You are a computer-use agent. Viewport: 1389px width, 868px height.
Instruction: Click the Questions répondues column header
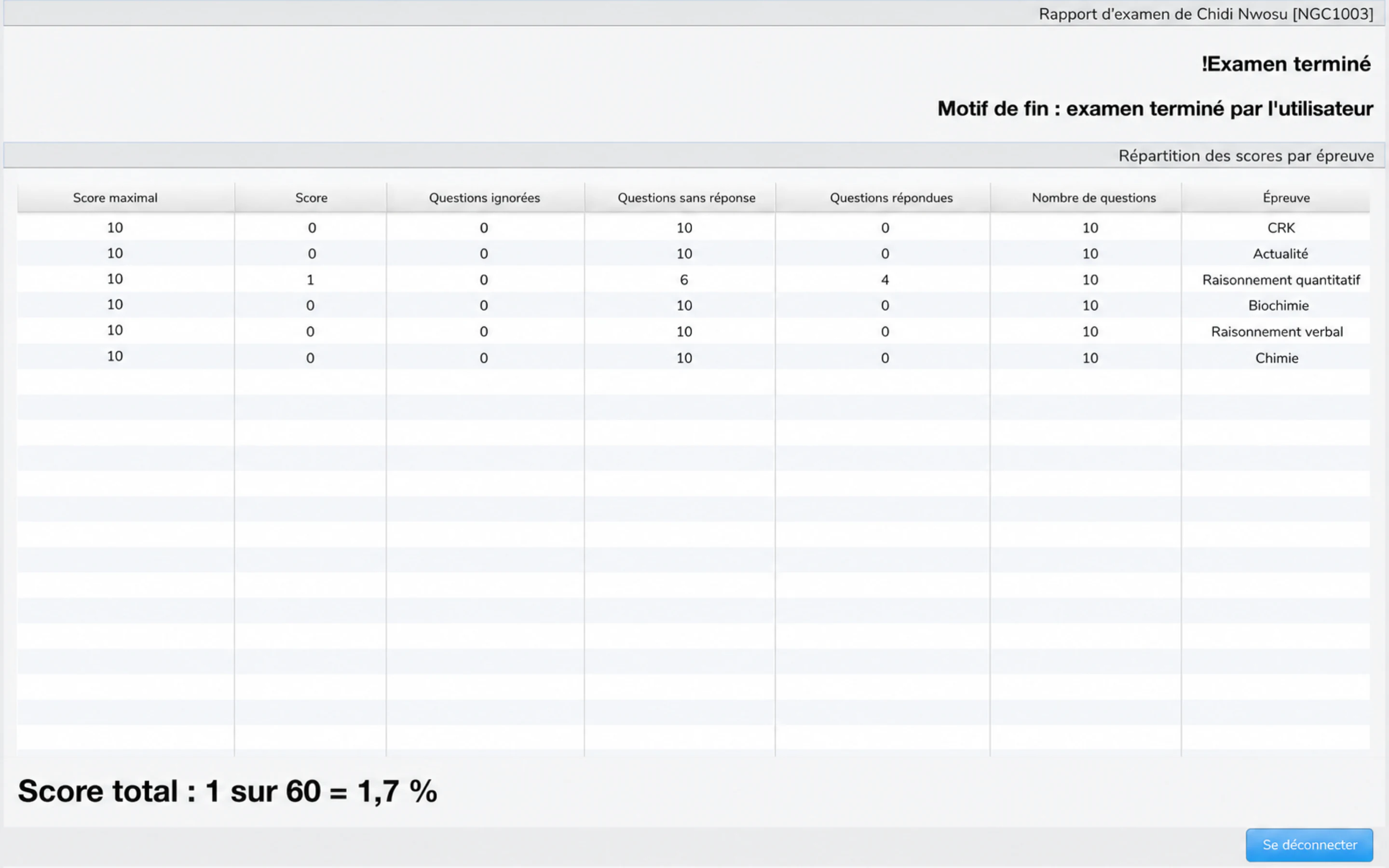pos(883,198)
